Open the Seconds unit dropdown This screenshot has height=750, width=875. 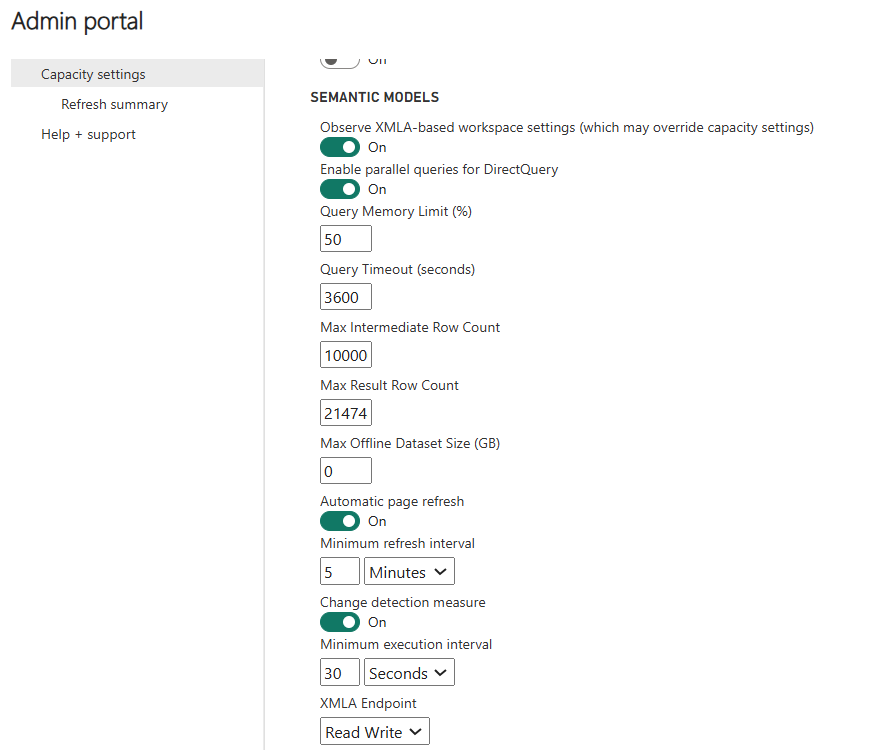point(410,672)
